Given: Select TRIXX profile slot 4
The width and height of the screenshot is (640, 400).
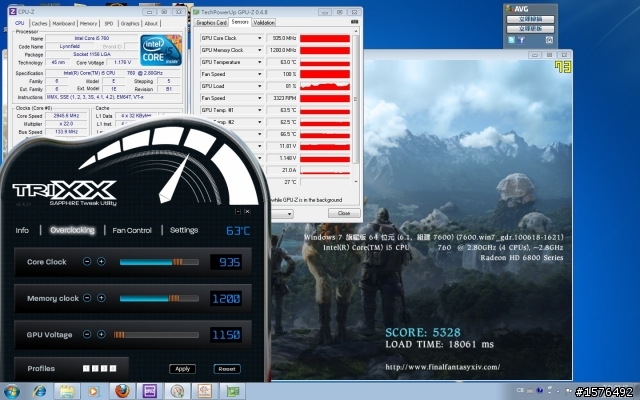Looking at the screenshot, I should [x=113, y=369].
